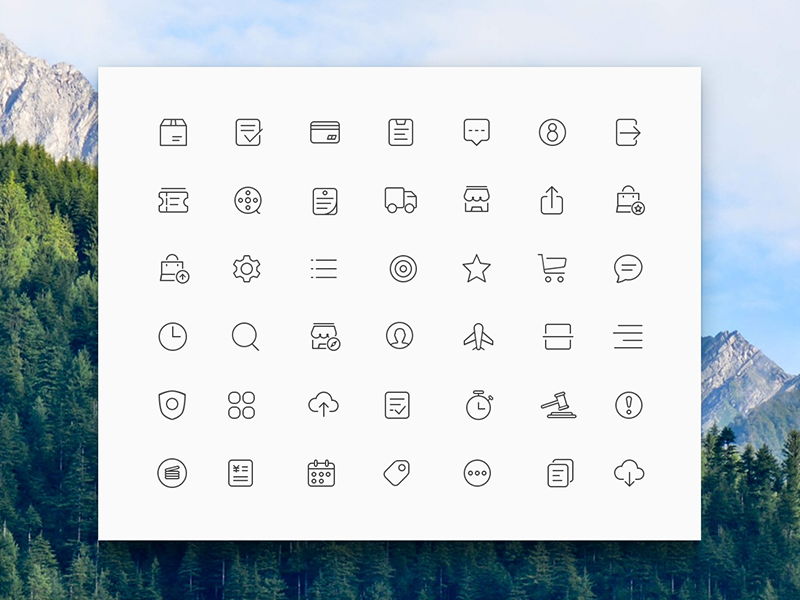800x600 pixels.
Task: Open the sticky note icon
Action: click(x=325, y=201)
